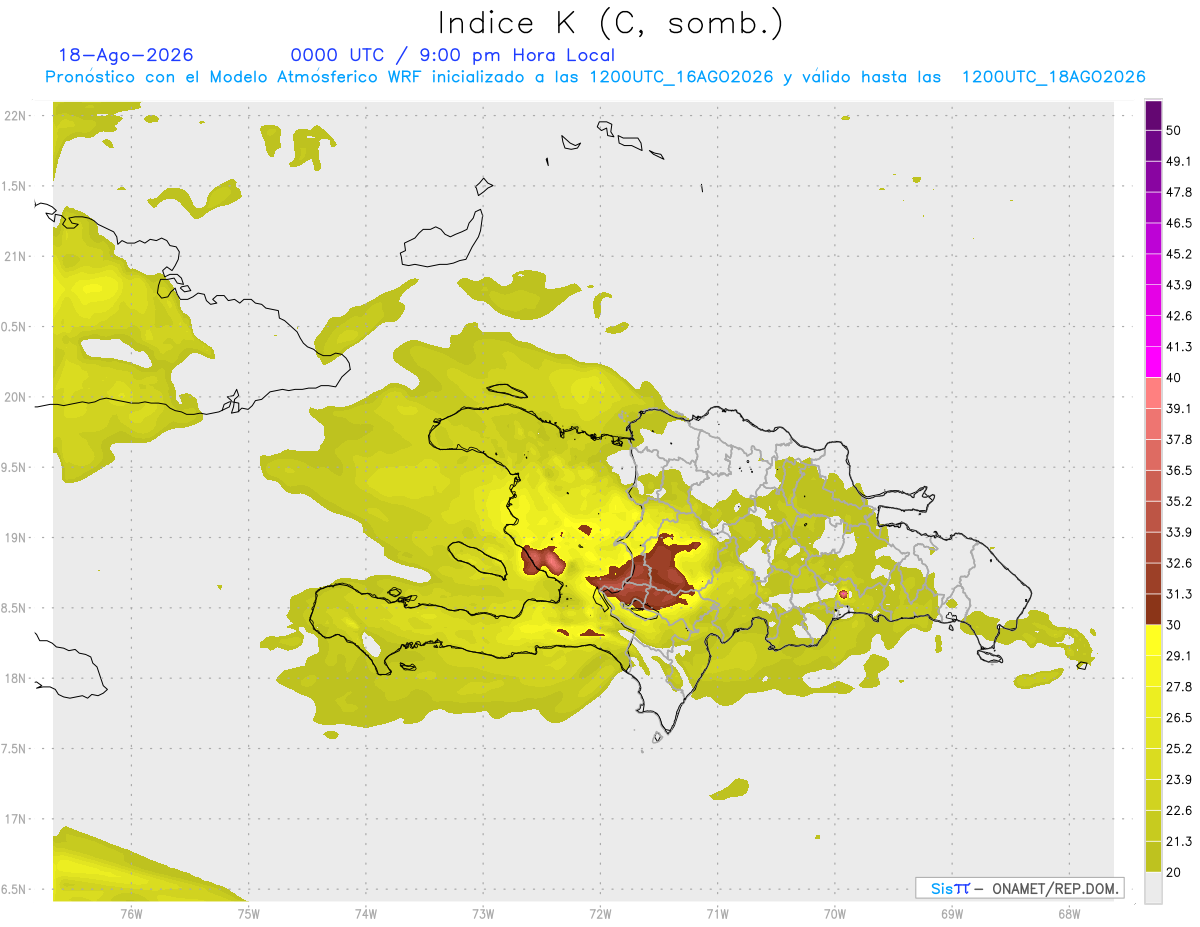The height and width of the screenshot is (927, 1200).
Task: Click the olive legend segment between 20 and 21.3
Action: (x=1154, y=856)
